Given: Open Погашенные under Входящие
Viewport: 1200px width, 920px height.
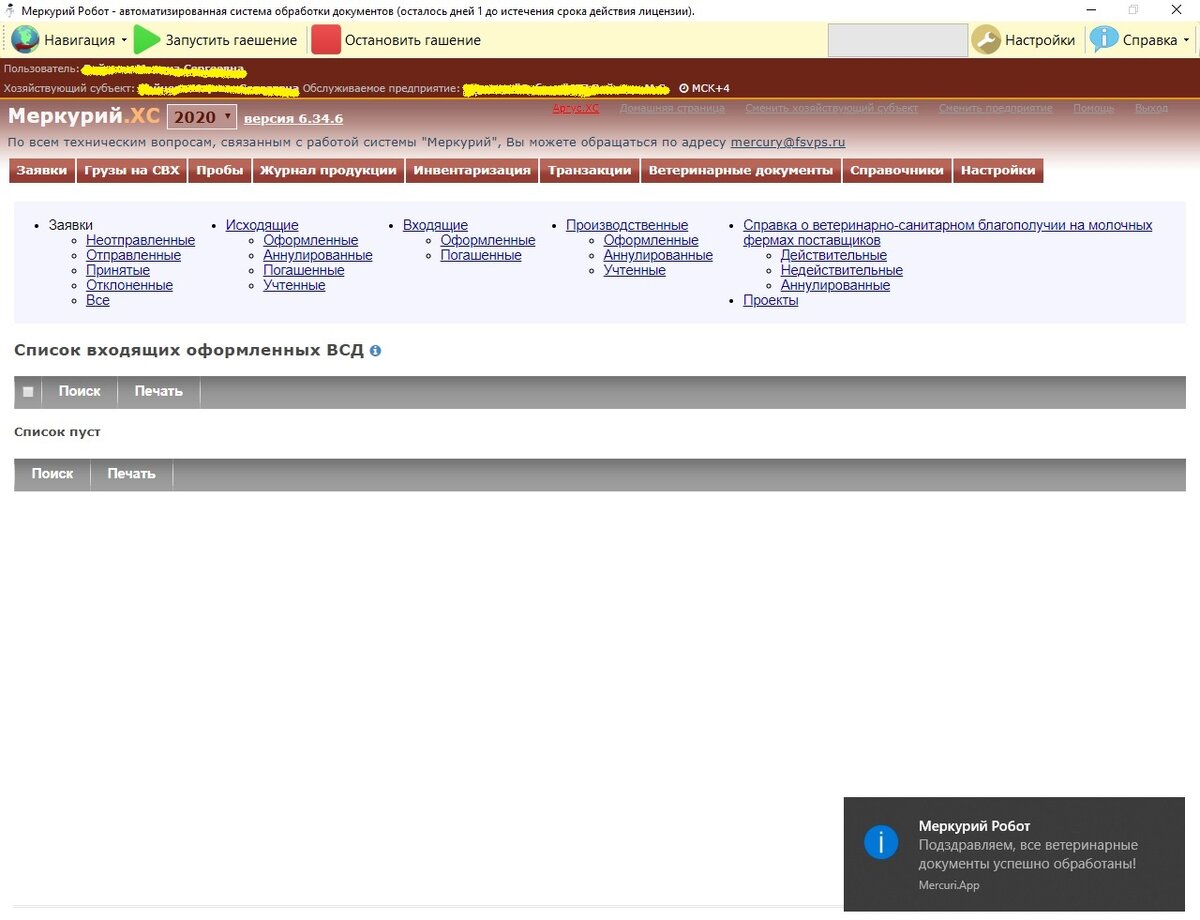Looking at the screenshot, I should coord(481,255).
